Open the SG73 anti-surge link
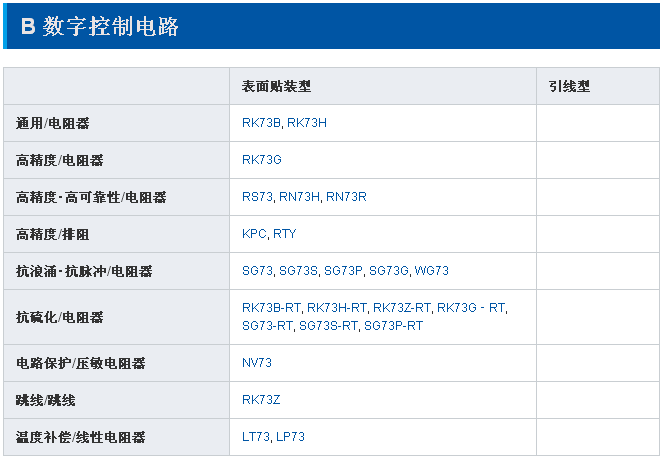Image resolution: width=664 pixels, height=461 pixels. [257, 271]
